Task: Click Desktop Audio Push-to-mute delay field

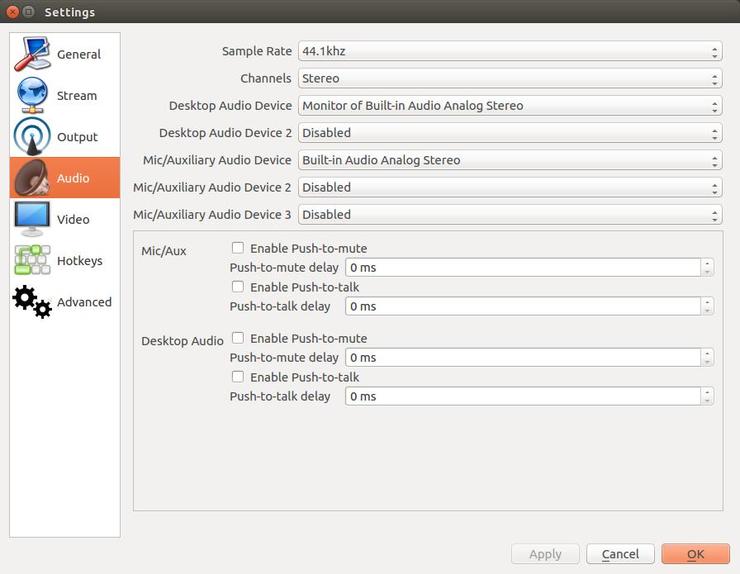Action: [523, 358]
